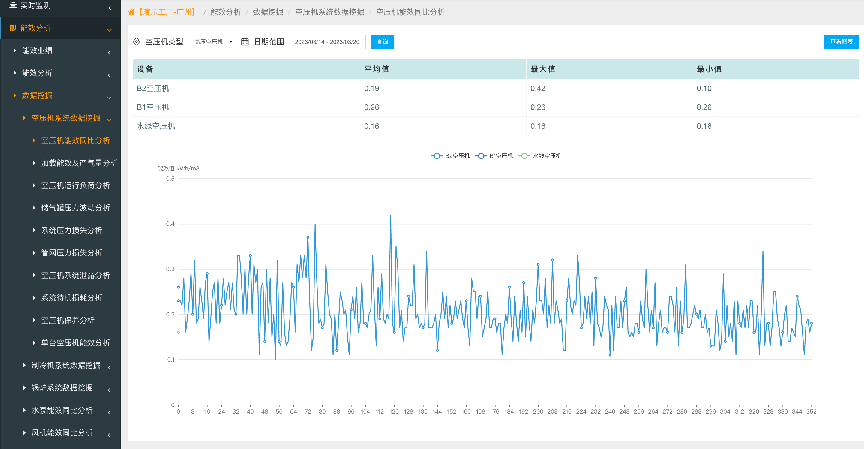Collapse the 空压机系统数据挖掘 submenu

click(x=65, y=118)
